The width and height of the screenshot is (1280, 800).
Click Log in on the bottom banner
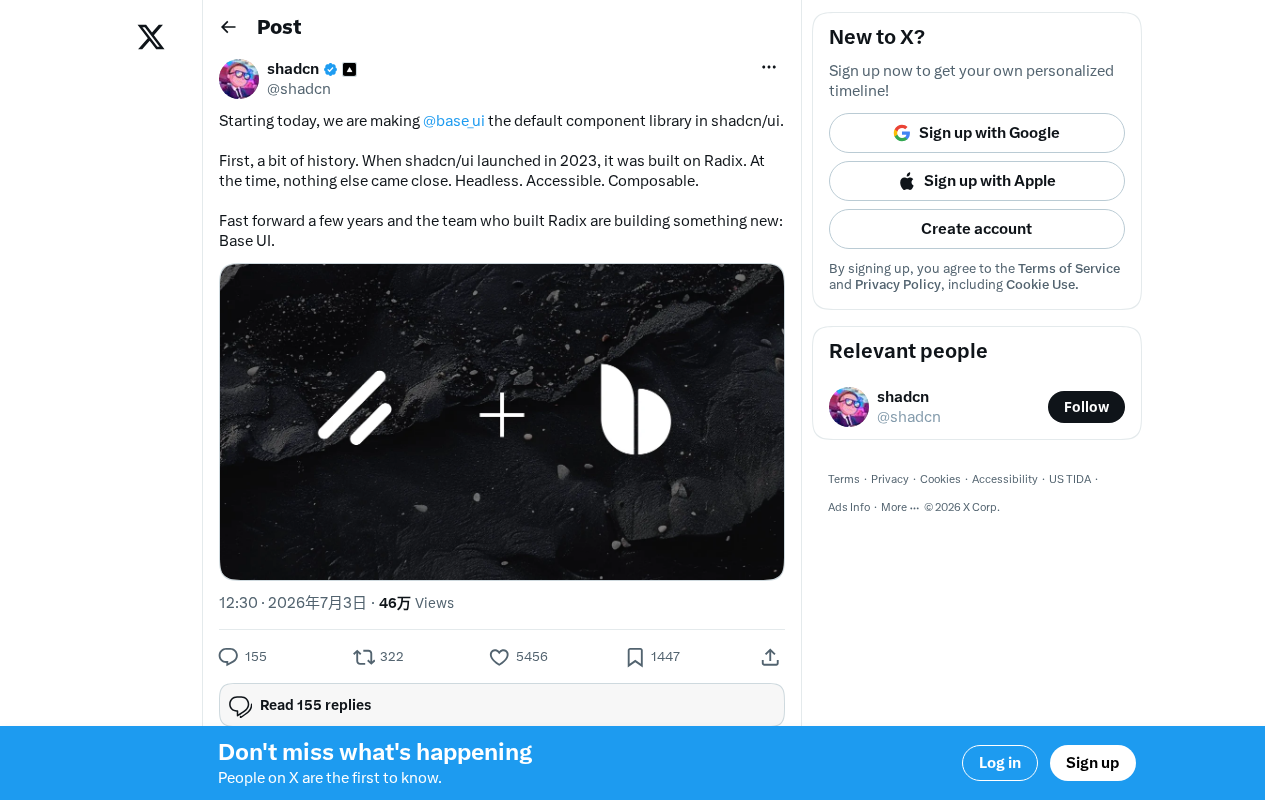(1000, 763)
